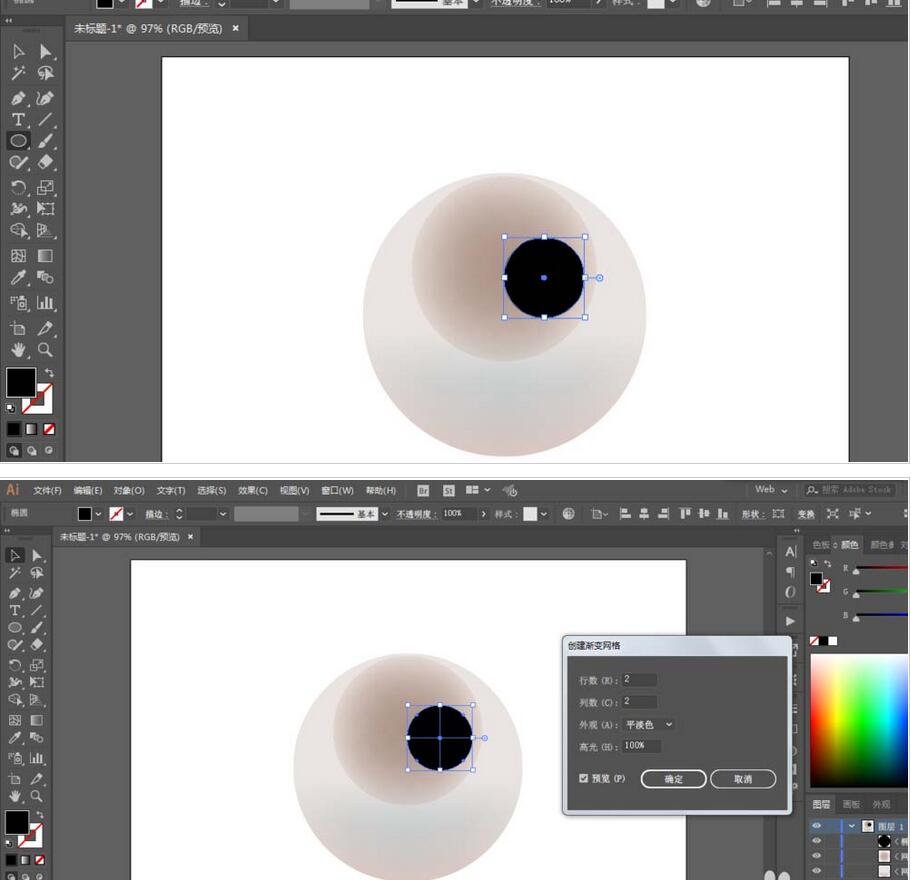
Task: Click the Character panel icon beside the Color panel
Action: [x=790, y=552]
